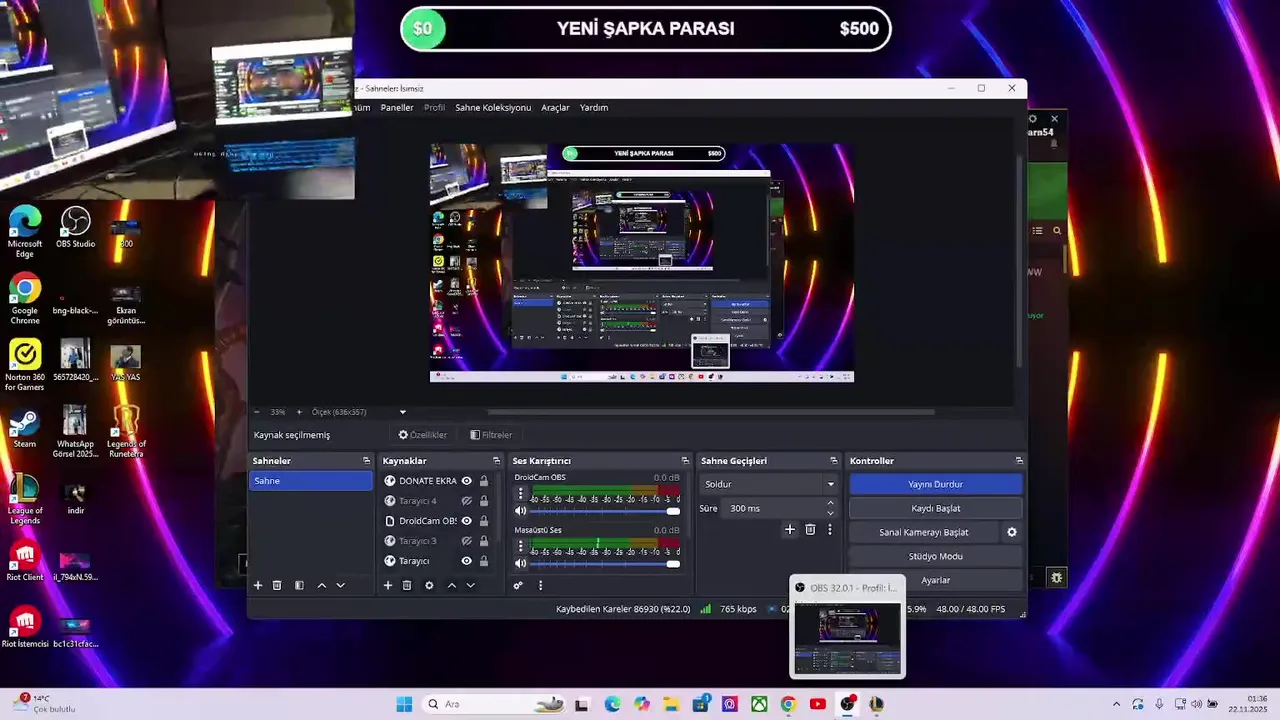Add a scene transition with plus icon

(x=789, y=529)
